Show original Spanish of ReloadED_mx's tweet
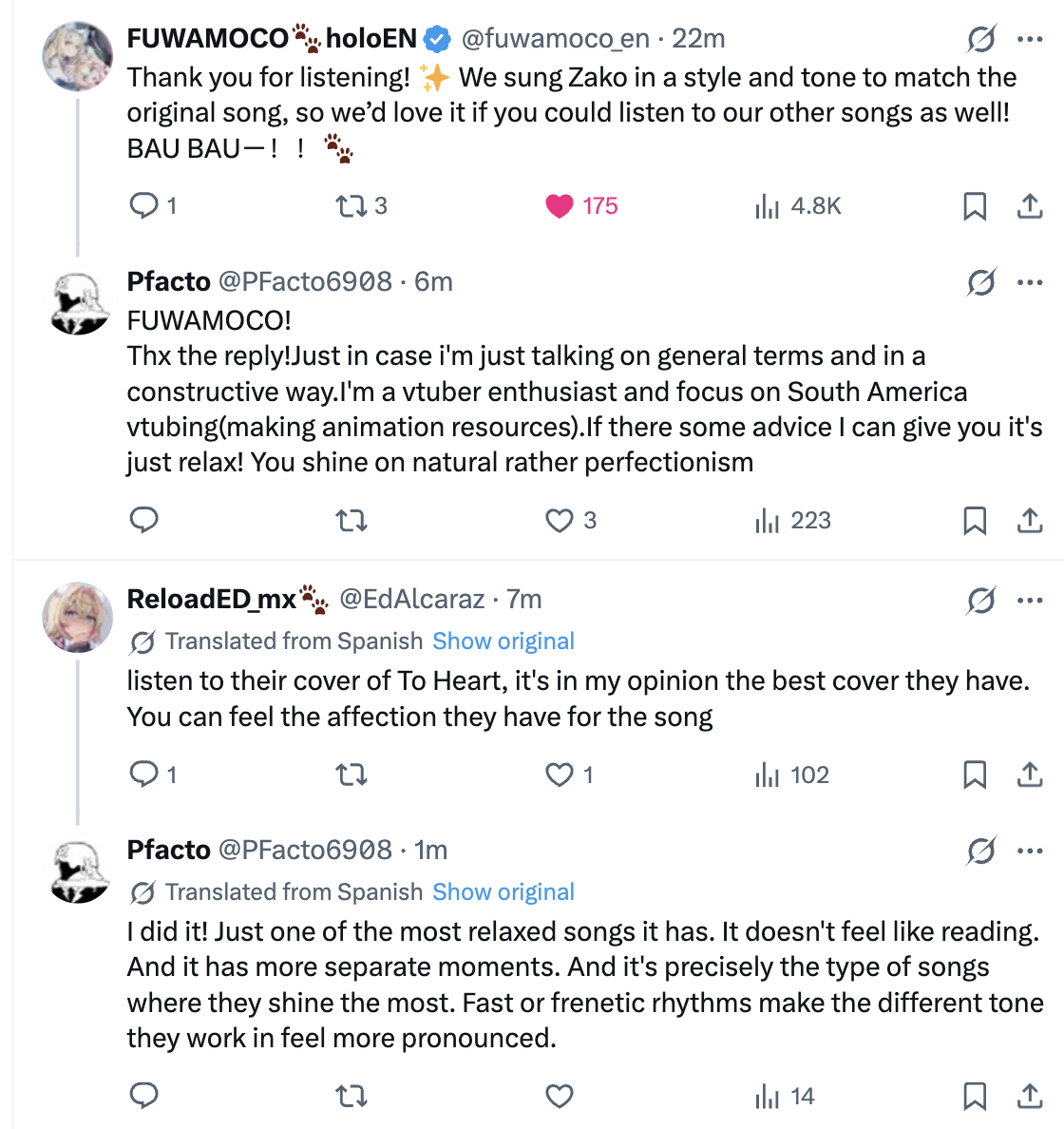Screen dimensions: 1064x1129 click(x=503, y=641)
